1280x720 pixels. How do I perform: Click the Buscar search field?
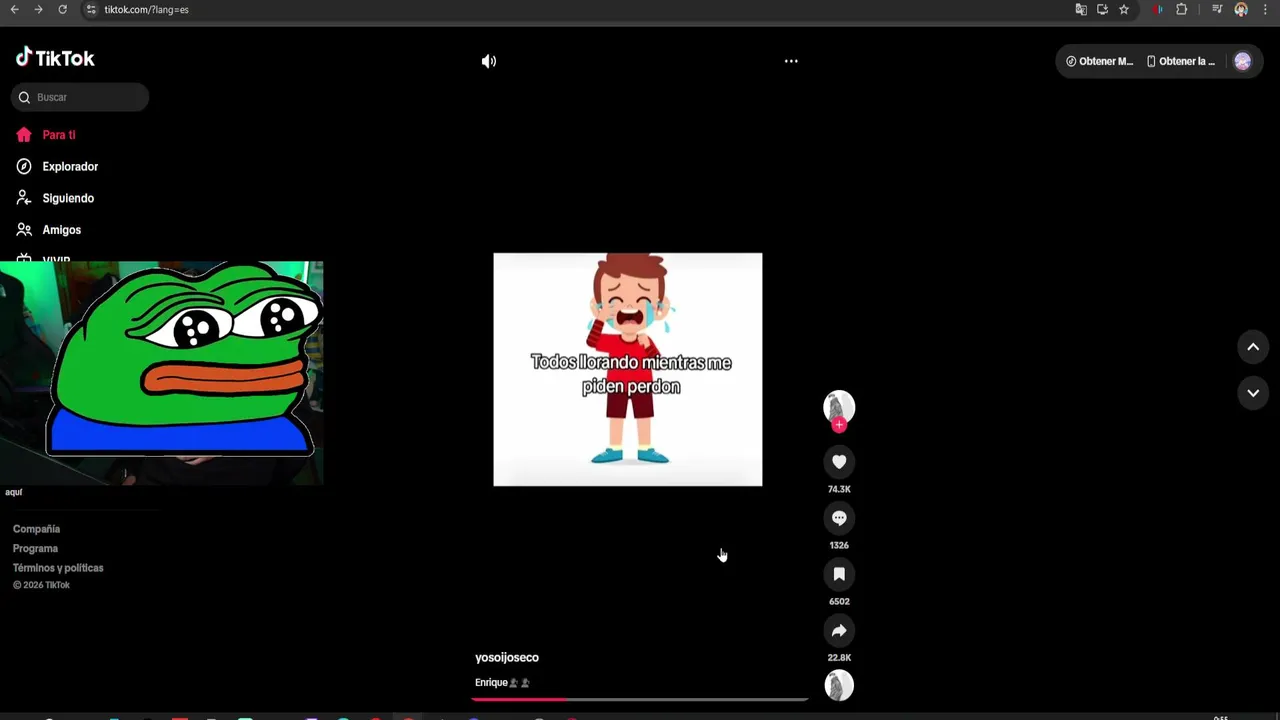tap(80, 97)
